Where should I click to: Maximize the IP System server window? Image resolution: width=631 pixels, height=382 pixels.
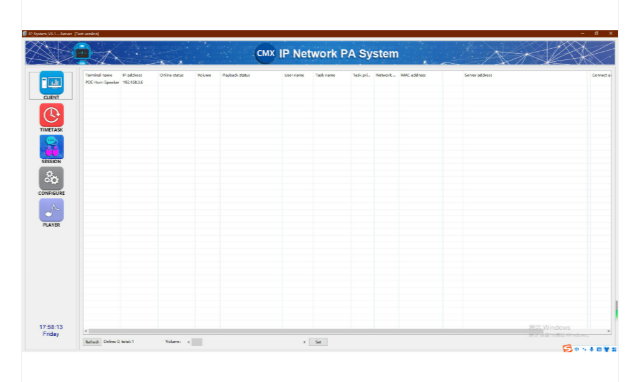(596, 33)
